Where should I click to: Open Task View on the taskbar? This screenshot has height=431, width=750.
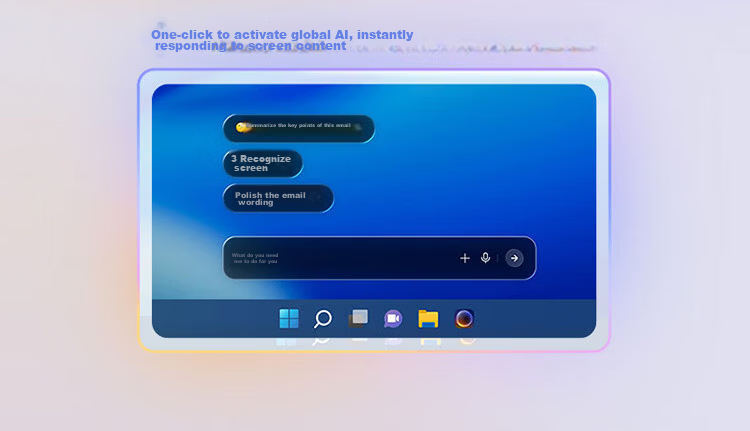(x=358, y=319)
